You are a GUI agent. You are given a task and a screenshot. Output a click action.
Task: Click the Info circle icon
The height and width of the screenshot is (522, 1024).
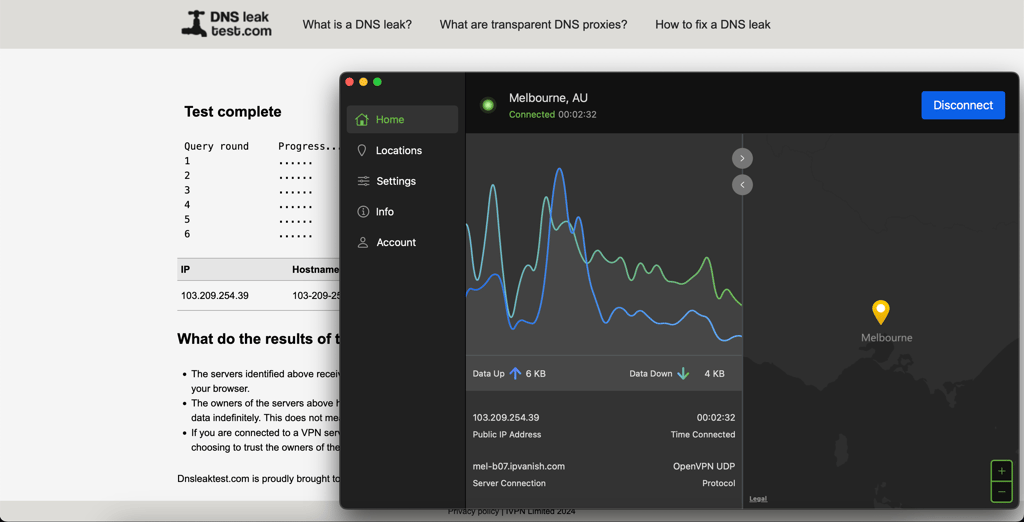[363, 212]
